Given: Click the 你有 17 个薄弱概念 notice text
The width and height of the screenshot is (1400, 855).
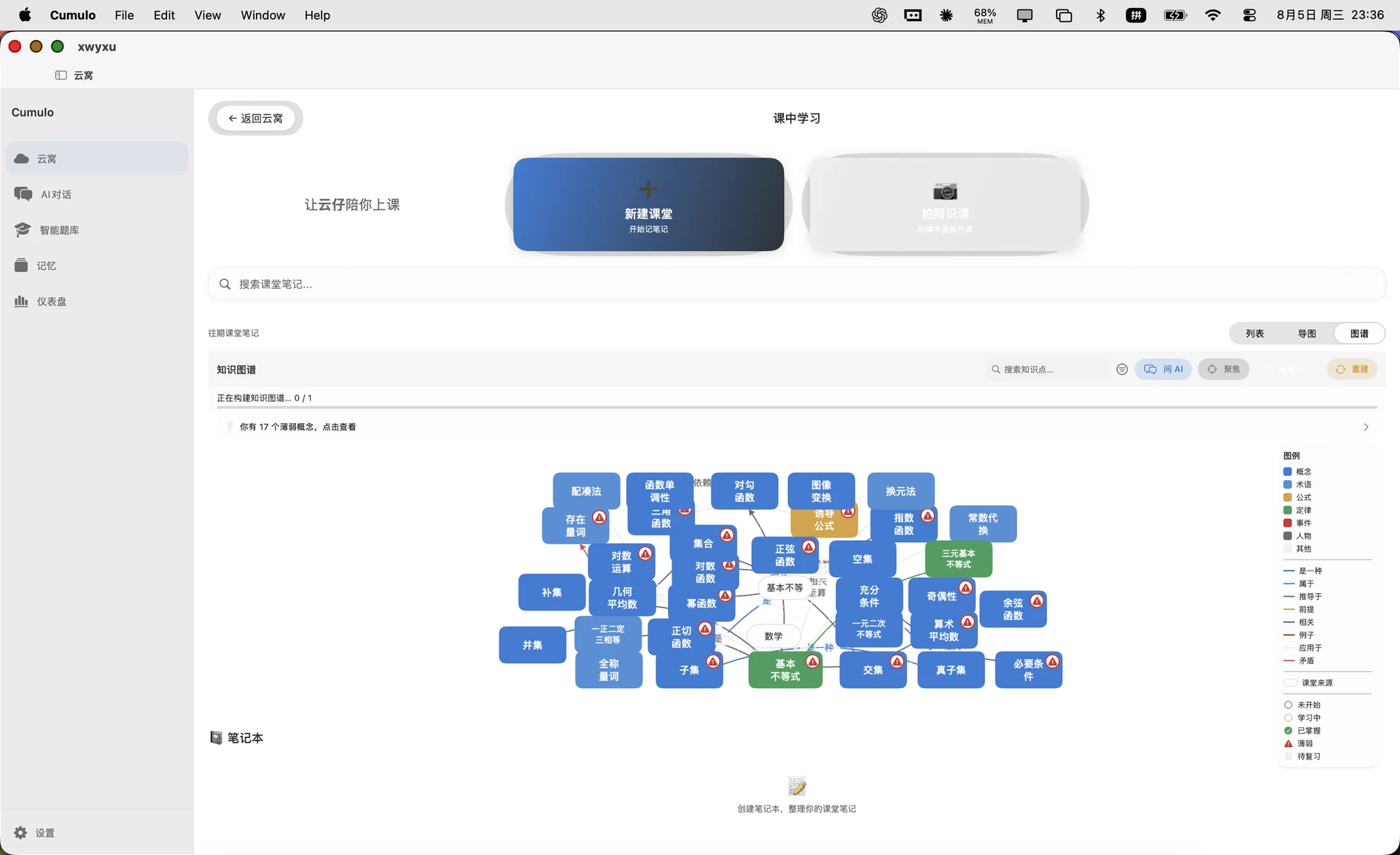Looking at the screenshot, I should tap(297, 427).
